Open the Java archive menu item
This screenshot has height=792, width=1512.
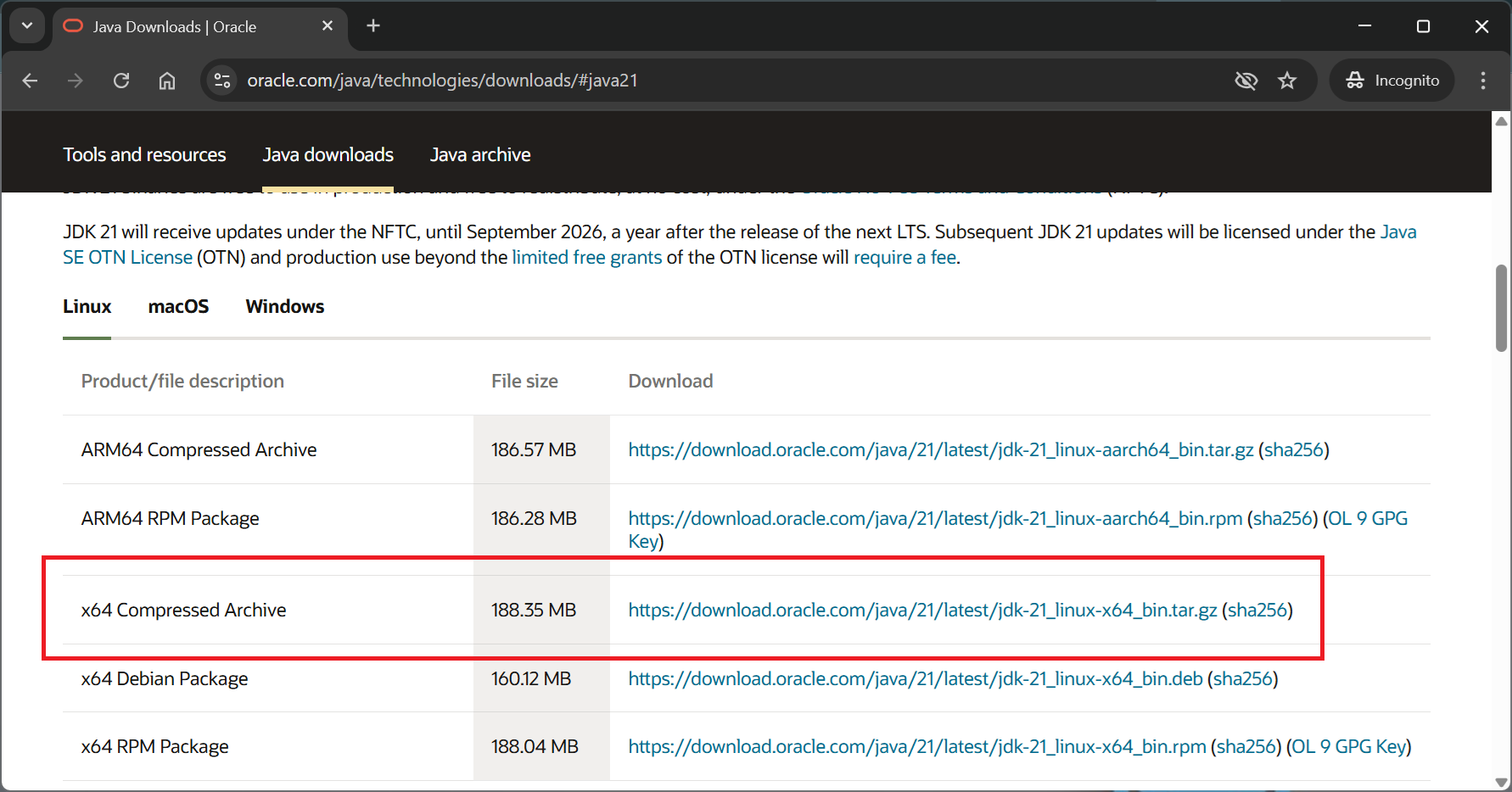pyautogui.click(x=480, y=155)
